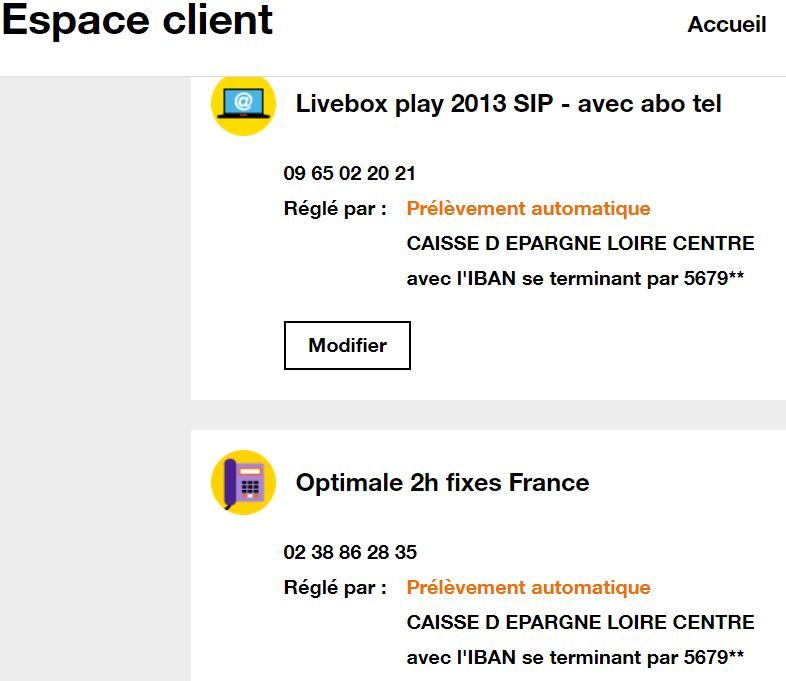Click the Livebox laptop internet icon
Image resolution: width=786 pixels, height=681 pixels.
click(x=243, y=105)
